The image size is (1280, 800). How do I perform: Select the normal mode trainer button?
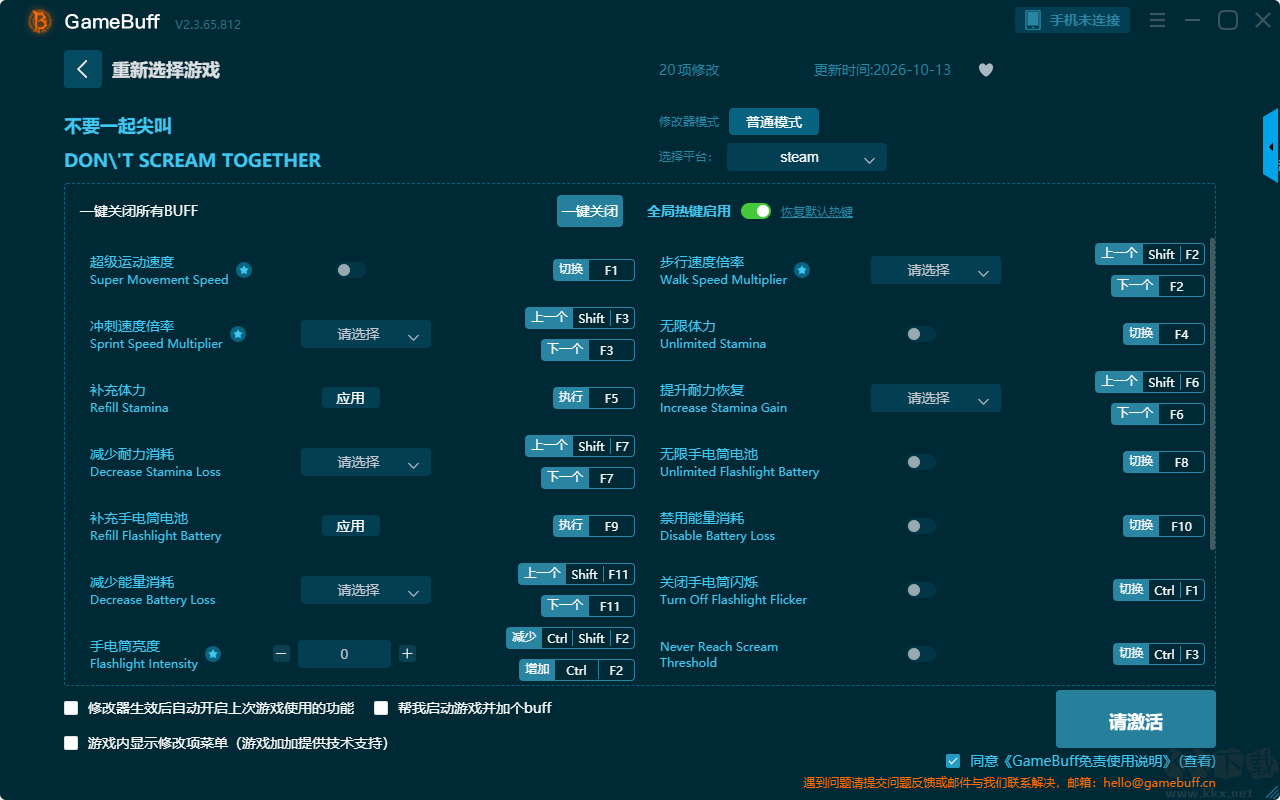[774, 122]
